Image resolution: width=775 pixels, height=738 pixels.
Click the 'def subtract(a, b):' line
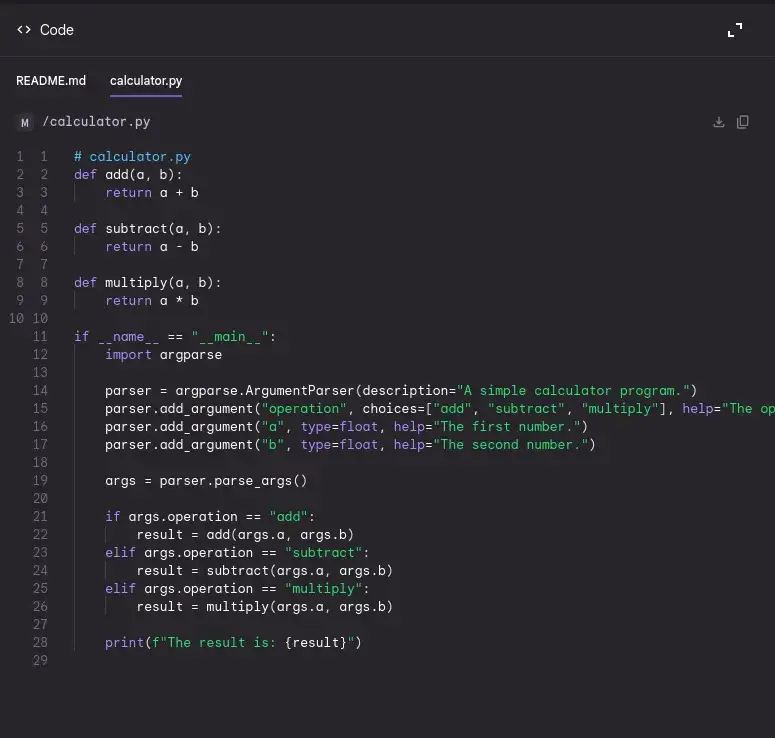coord(147,229)
